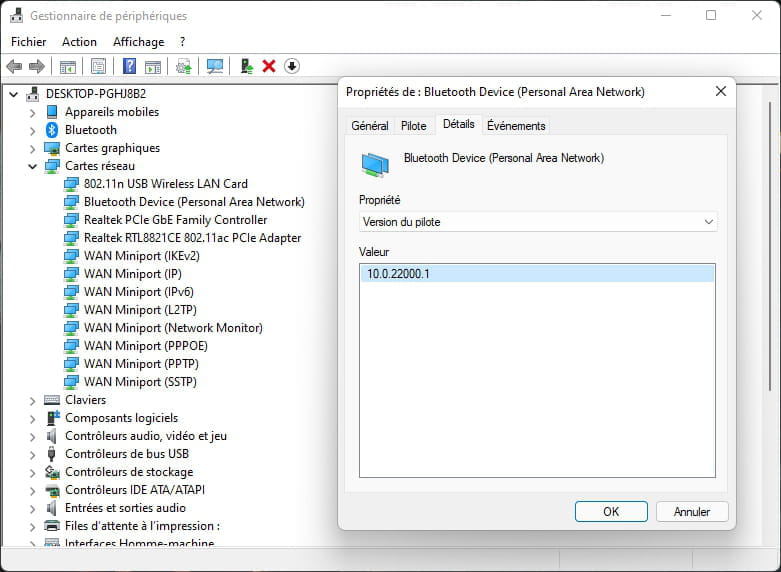Click the scan for hardware changes monitor icon
The image size is (781, 572).
click(x=215, y=66)
